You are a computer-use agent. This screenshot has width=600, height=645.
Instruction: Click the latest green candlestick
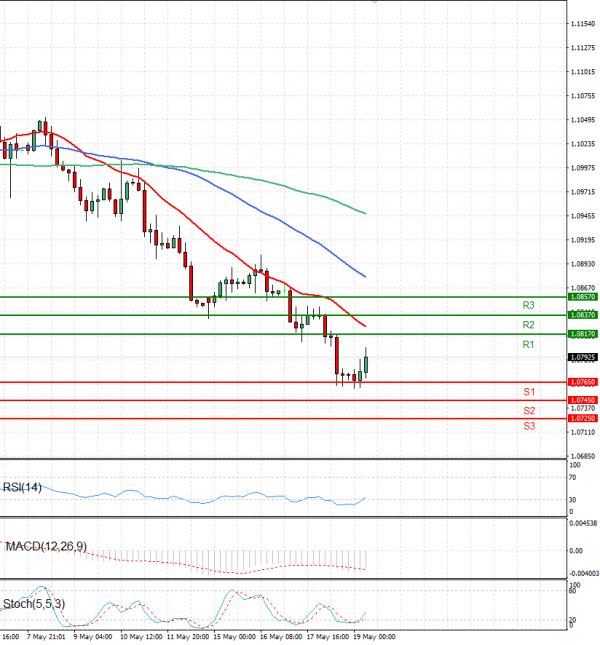[x=366, y=365]
